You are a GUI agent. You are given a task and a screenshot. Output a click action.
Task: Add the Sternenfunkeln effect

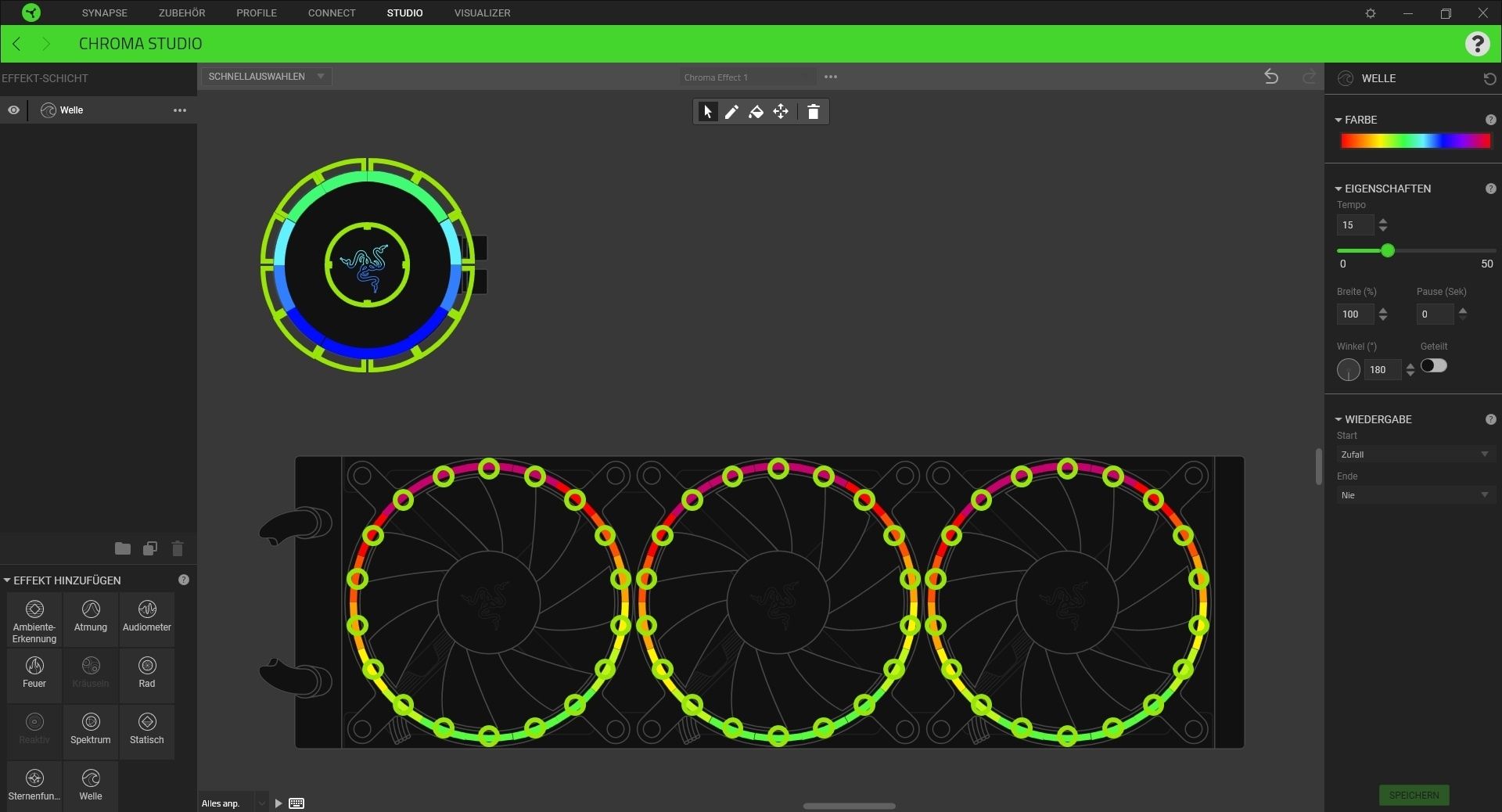coord(34,785)
